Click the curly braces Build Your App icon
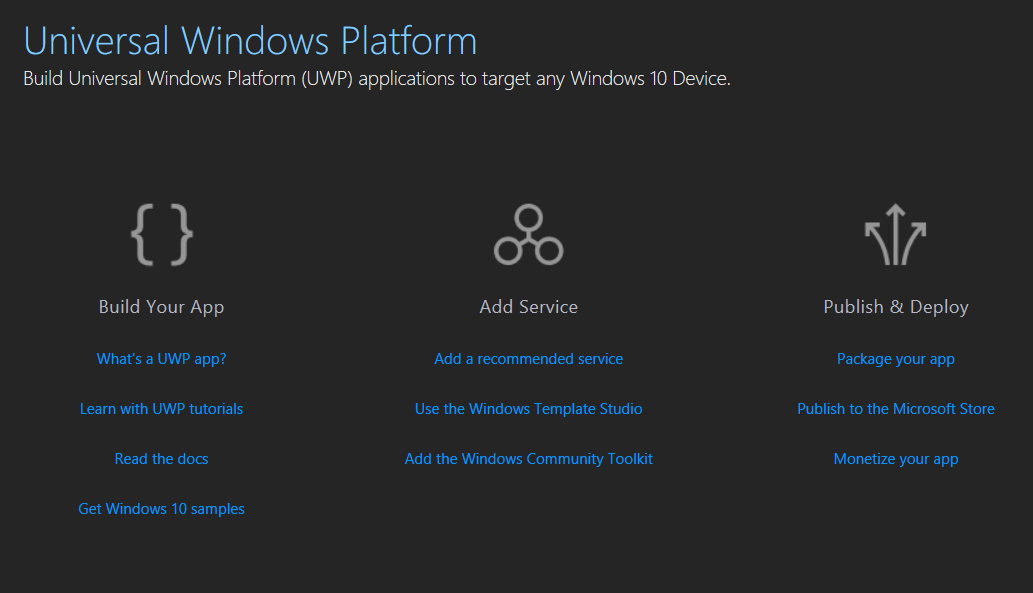The width and height of the screenshot is (1033, 593). click(161, 235)
